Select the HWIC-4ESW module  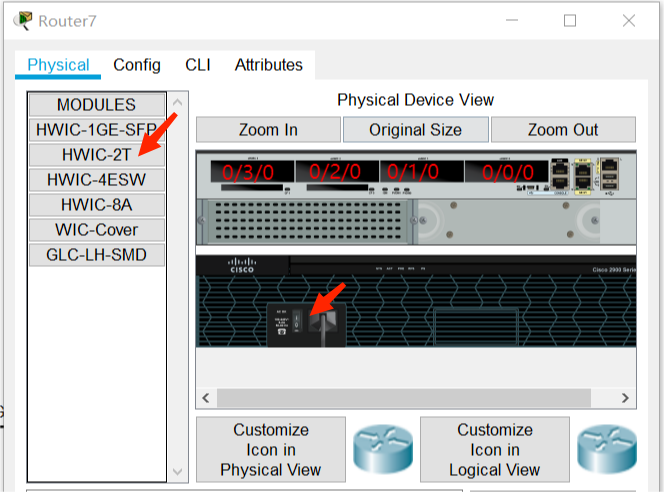(x=97, y=180)
